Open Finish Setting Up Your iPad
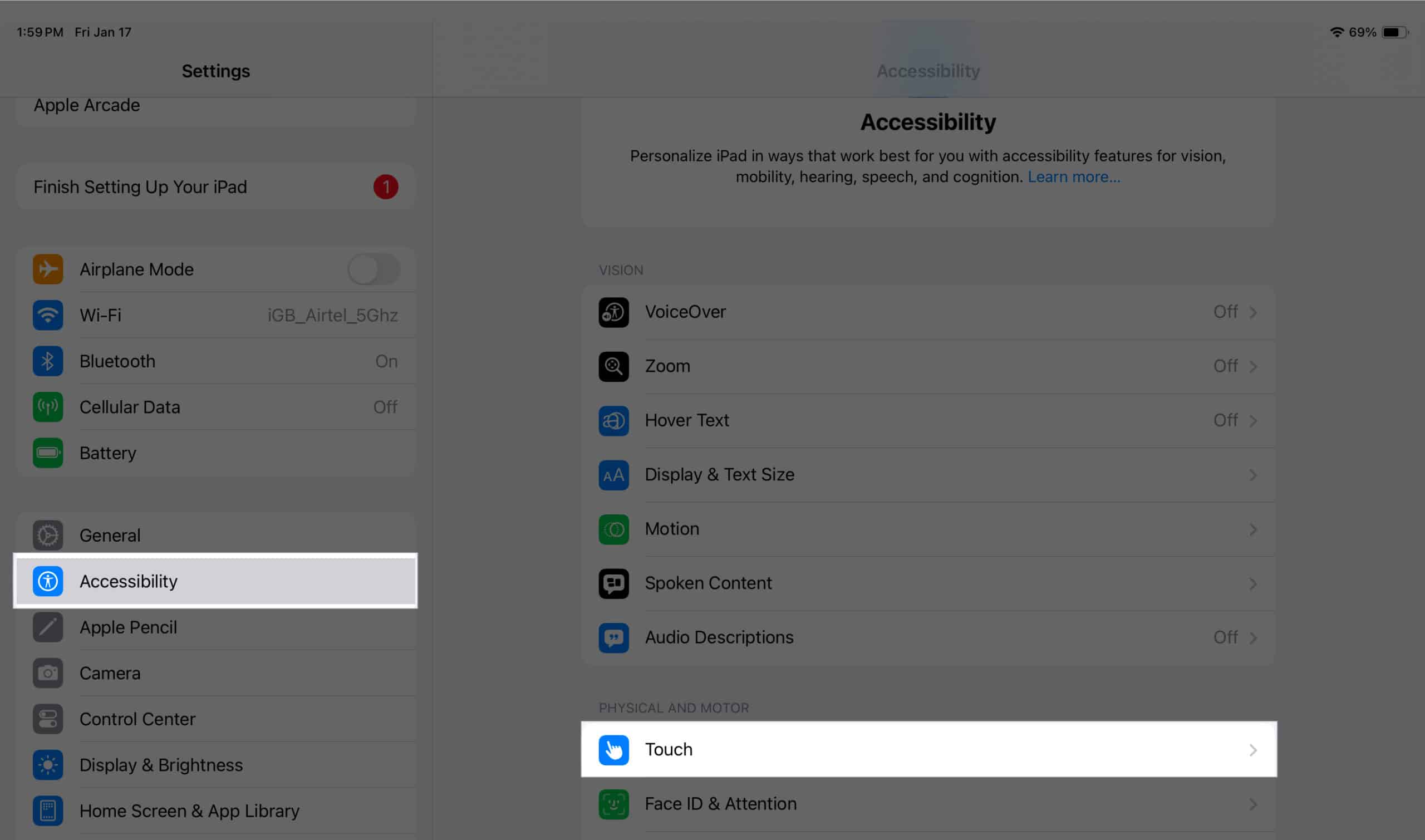The height and width of the screenshot is (840, 1425). [214, 187]
